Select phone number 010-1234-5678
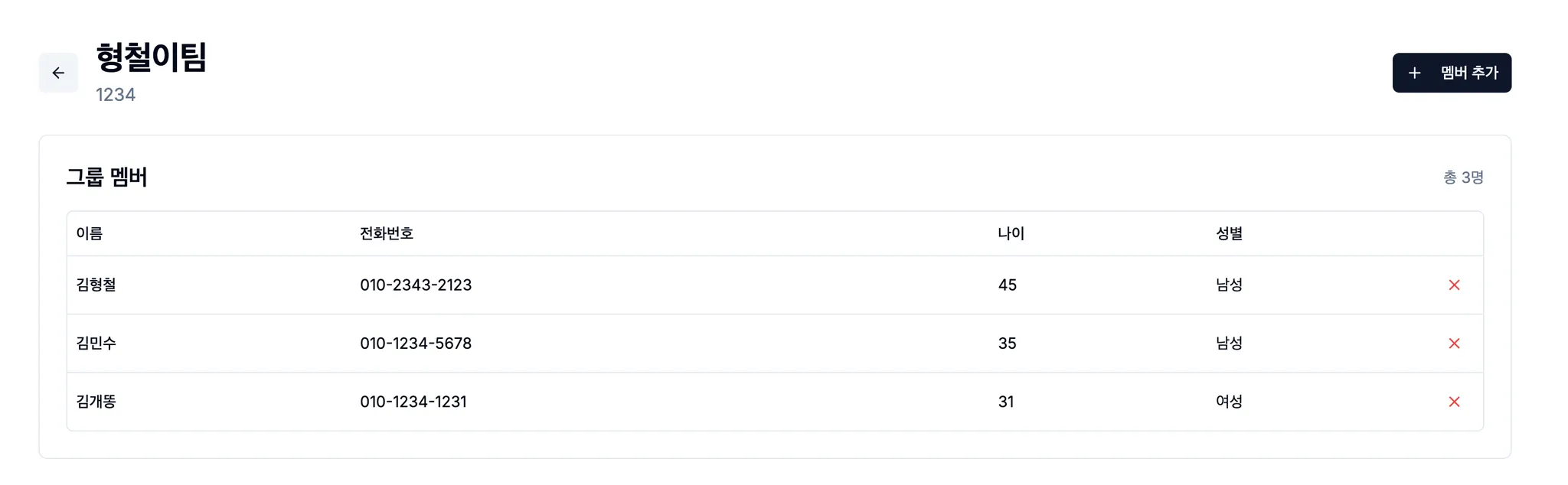This screenshot has width=1568, height=485. pyautogui.click(x=416, y=343)
